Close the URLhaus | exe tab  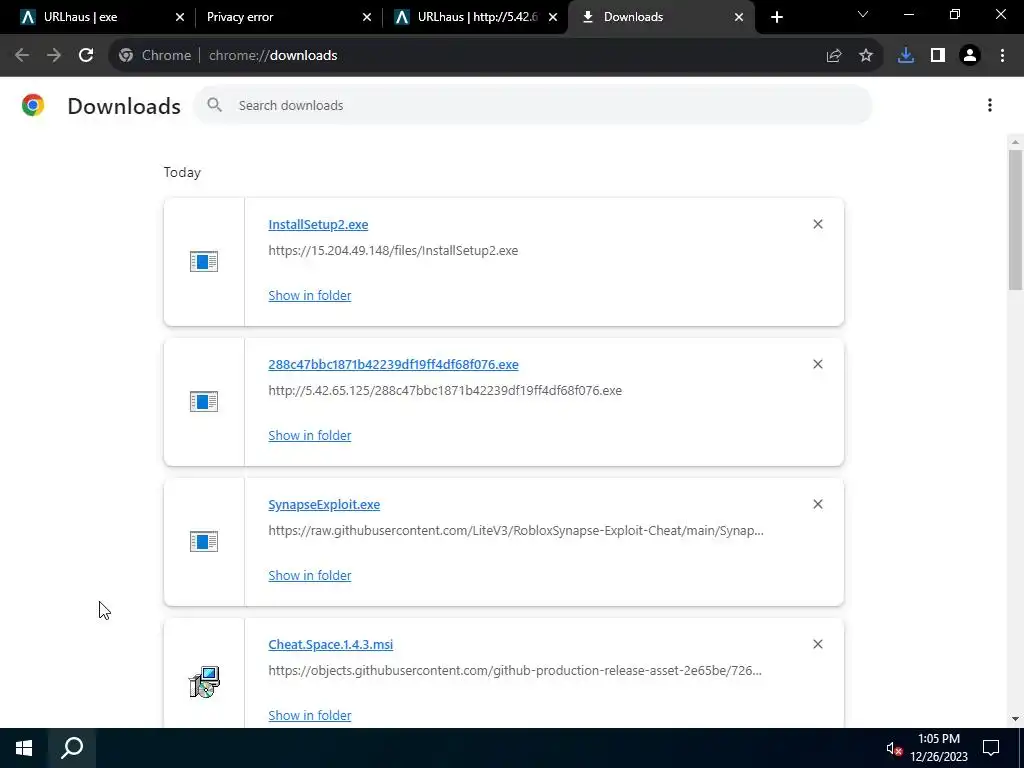[180, 17]
